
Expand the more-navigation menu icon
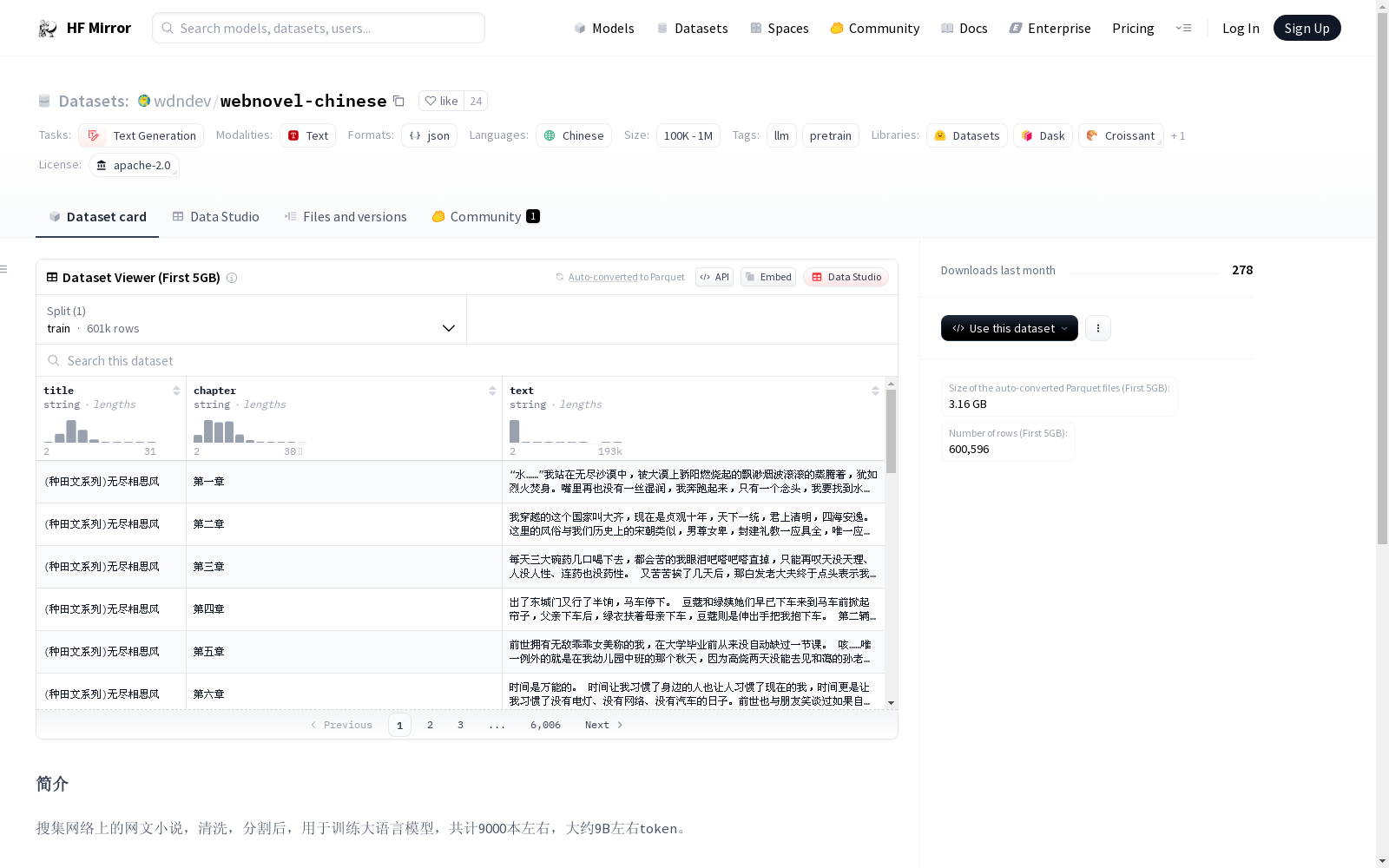coord(1183,28)
